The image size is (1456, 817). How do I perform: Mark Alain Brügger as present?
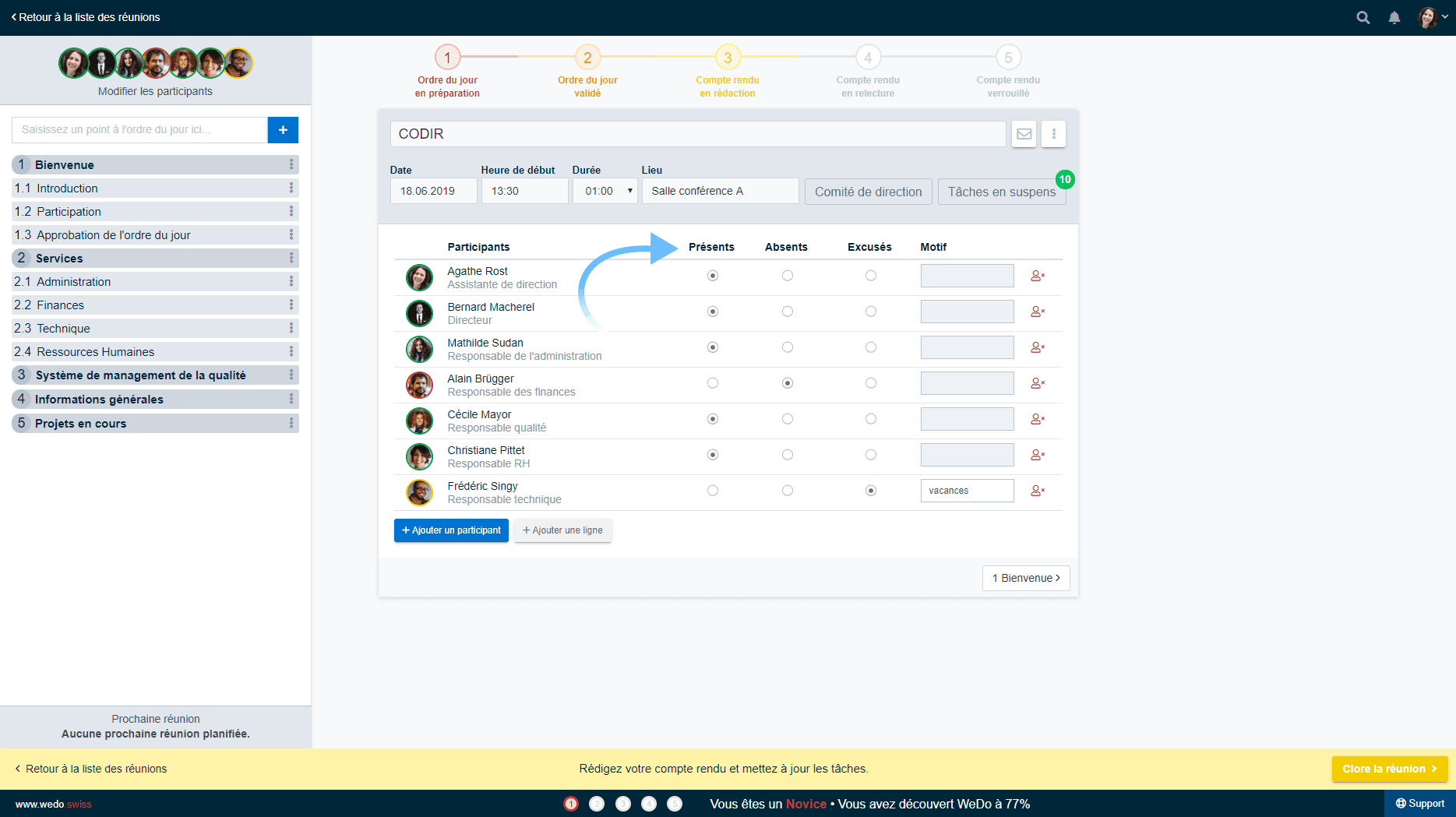[712, 383]
